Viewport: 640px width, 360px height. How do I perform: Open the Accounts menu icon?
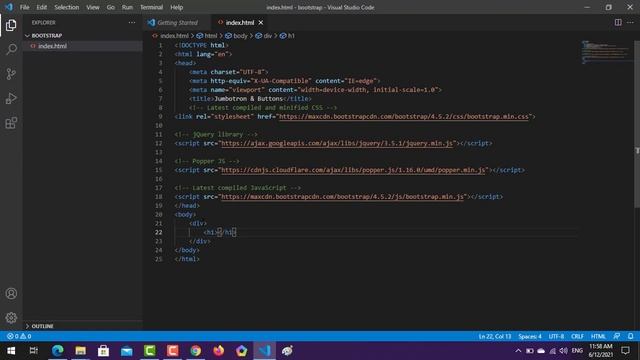11,293
